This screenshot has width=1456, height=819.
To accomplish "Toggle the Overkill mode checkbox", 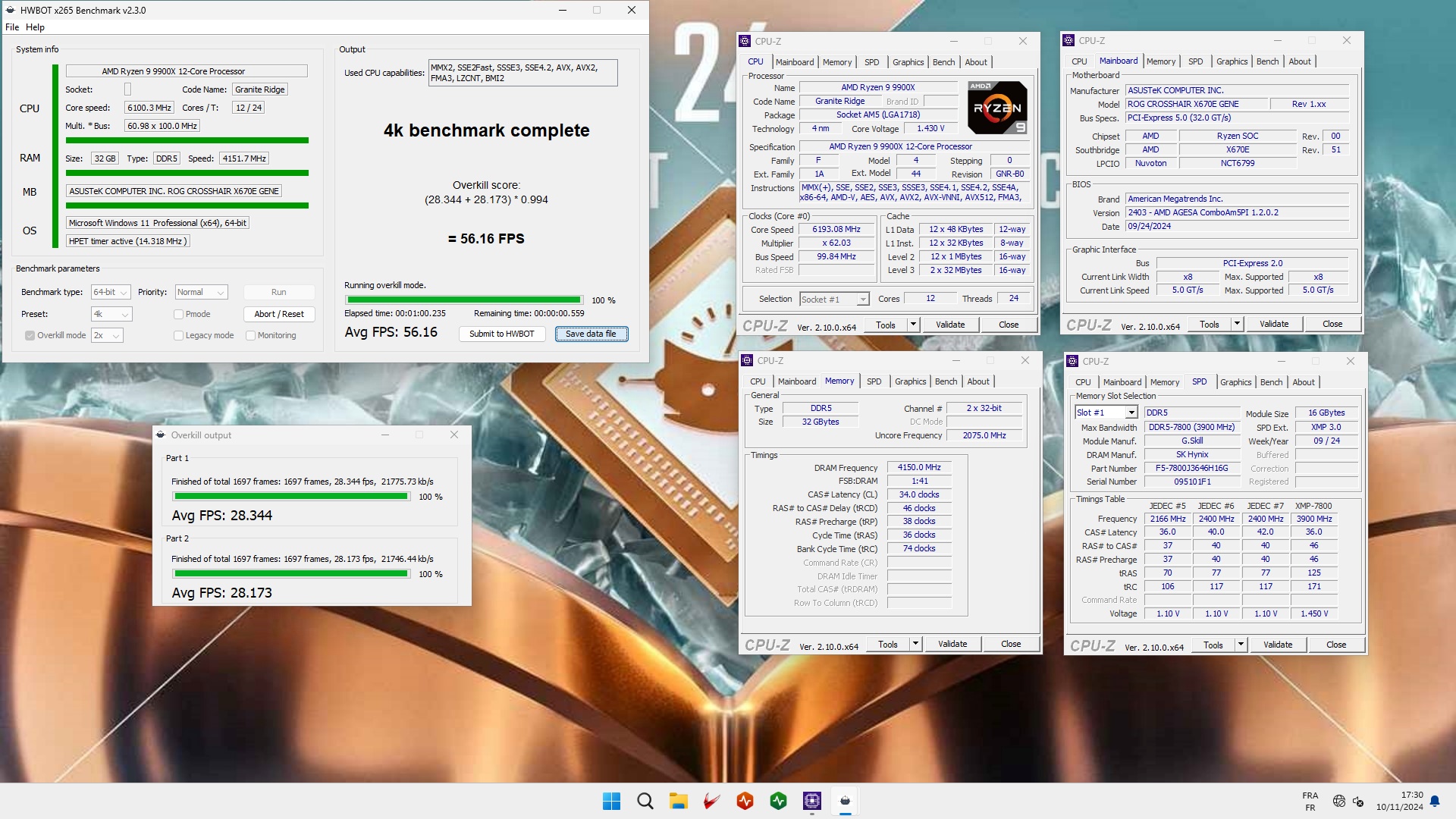I will coord(30,335).
